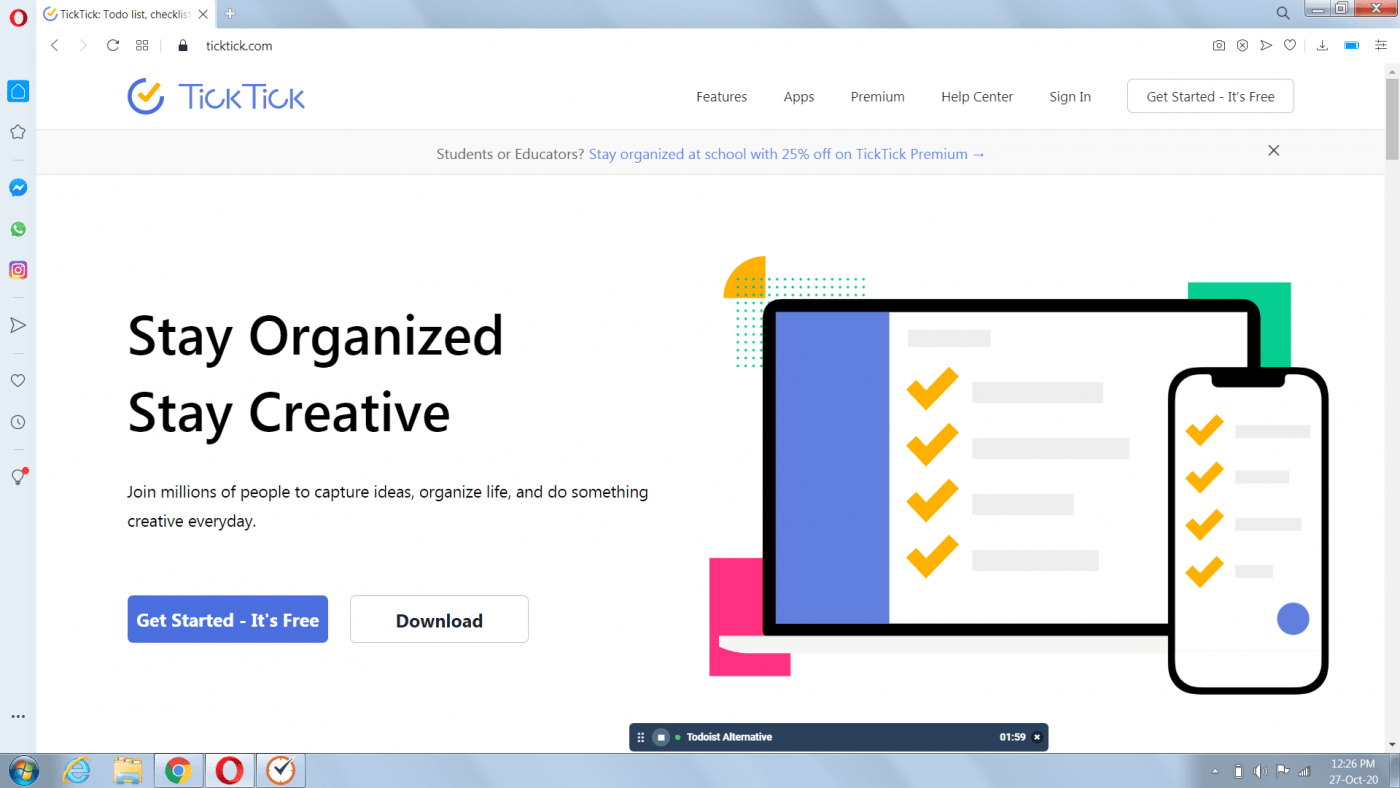Open the Apps menu item
This screenshot has width=1400, height=788.
tap(799, 97)
